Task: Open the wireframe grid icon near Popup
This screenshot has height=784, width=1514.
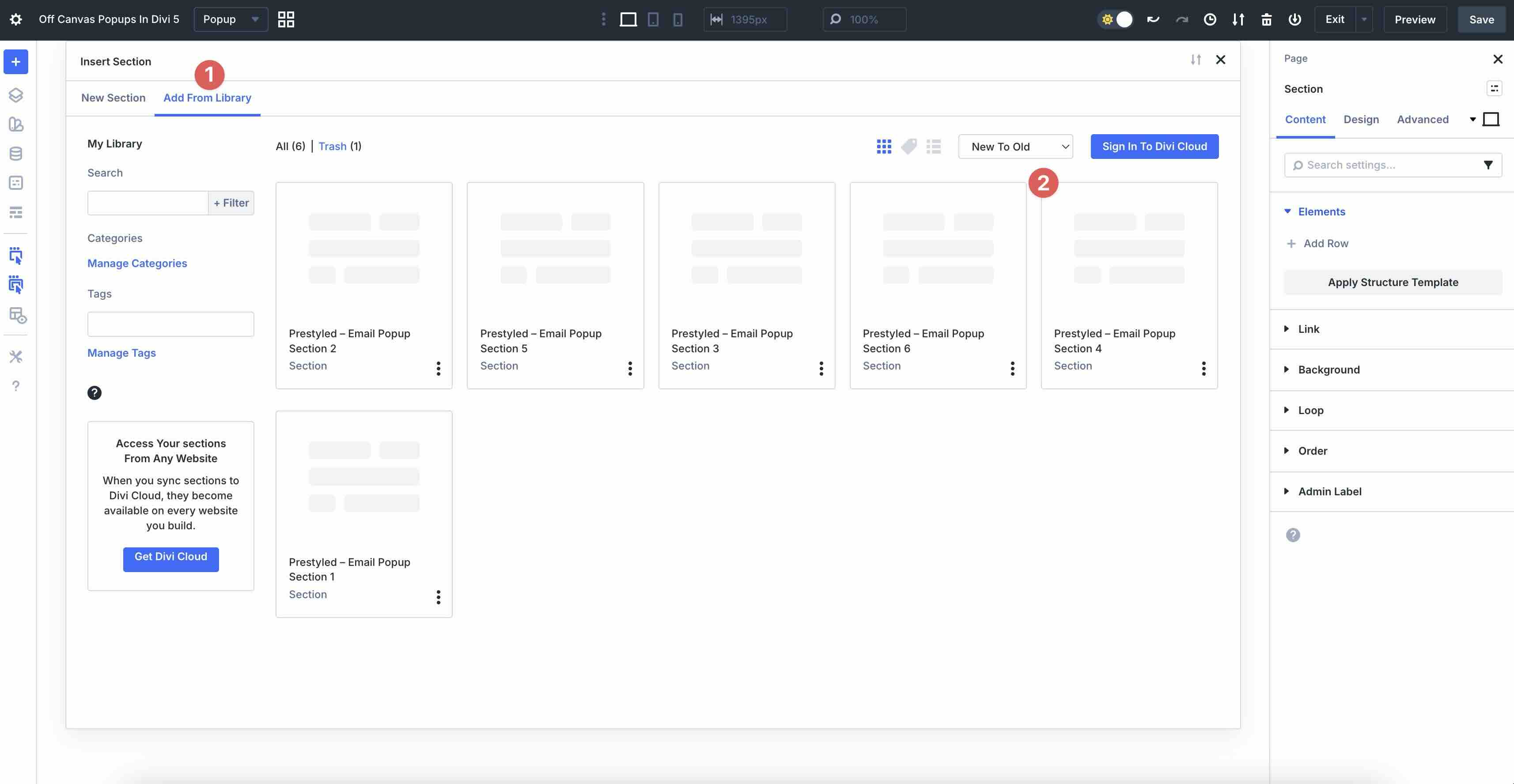Action: 286,19
